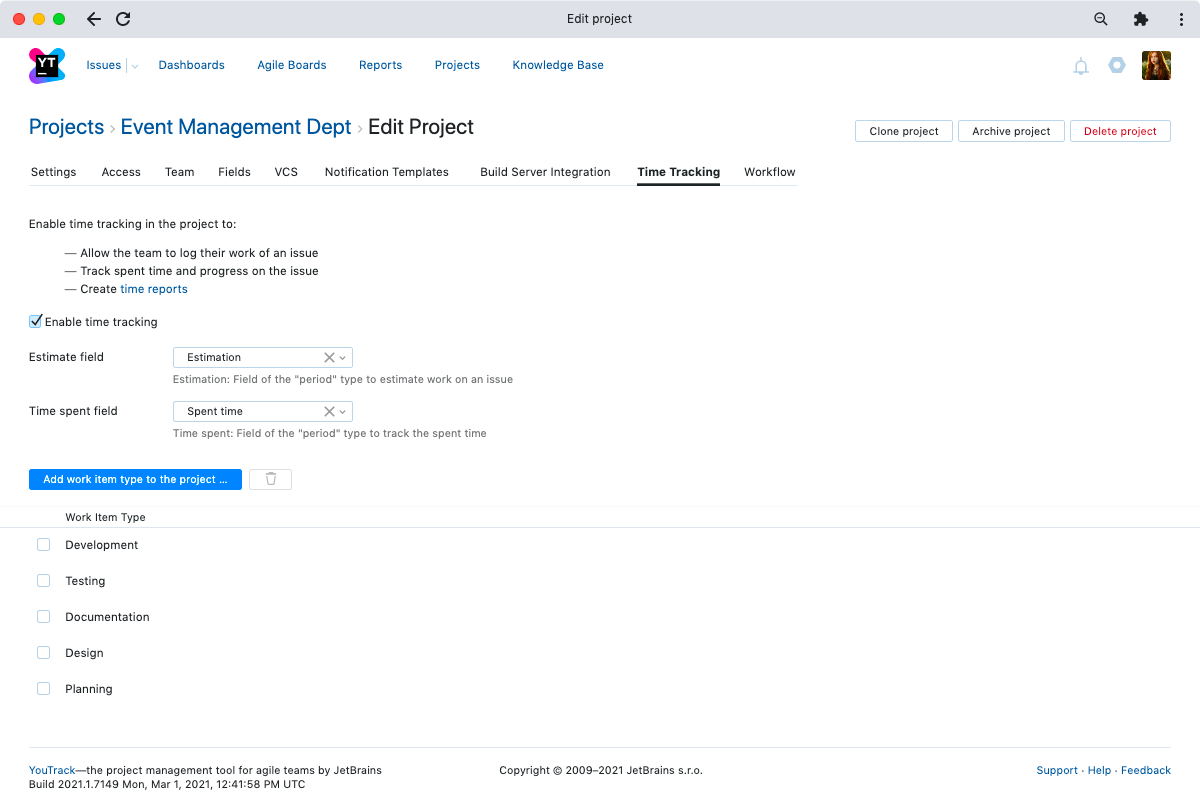Clear the Estimation field selection
Screen dimensions: 1200x800
pyautogui.click(x=329, y=357)
